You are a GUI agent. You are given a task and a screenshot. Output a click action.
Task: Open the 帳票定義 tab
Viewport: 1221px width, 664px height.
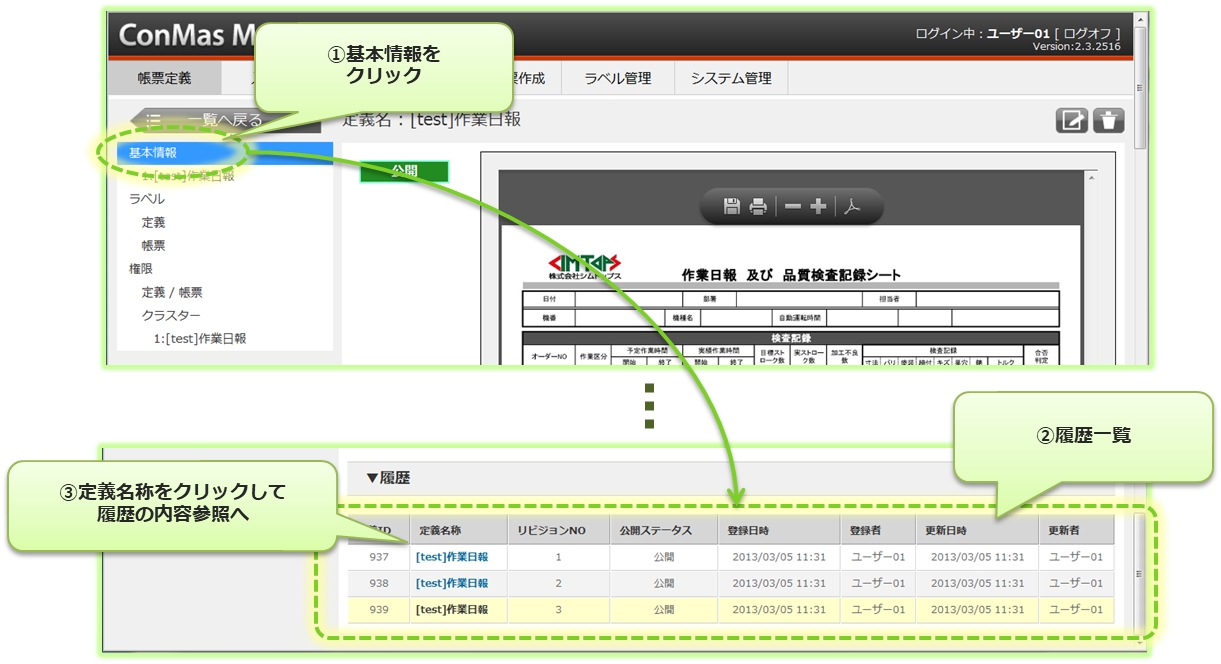click(164, 78)
